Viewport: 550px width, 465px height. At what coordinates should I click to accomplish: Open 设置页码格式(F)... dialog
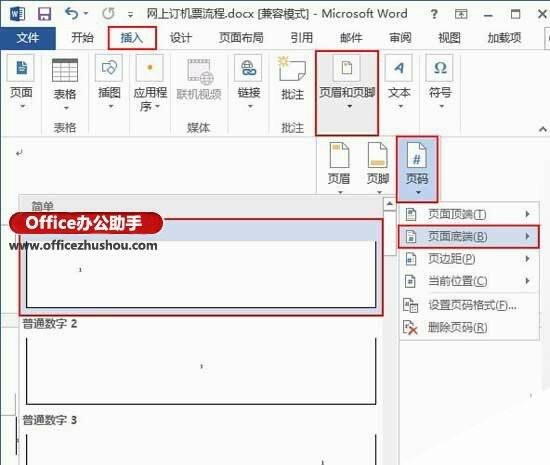point(469,305)
